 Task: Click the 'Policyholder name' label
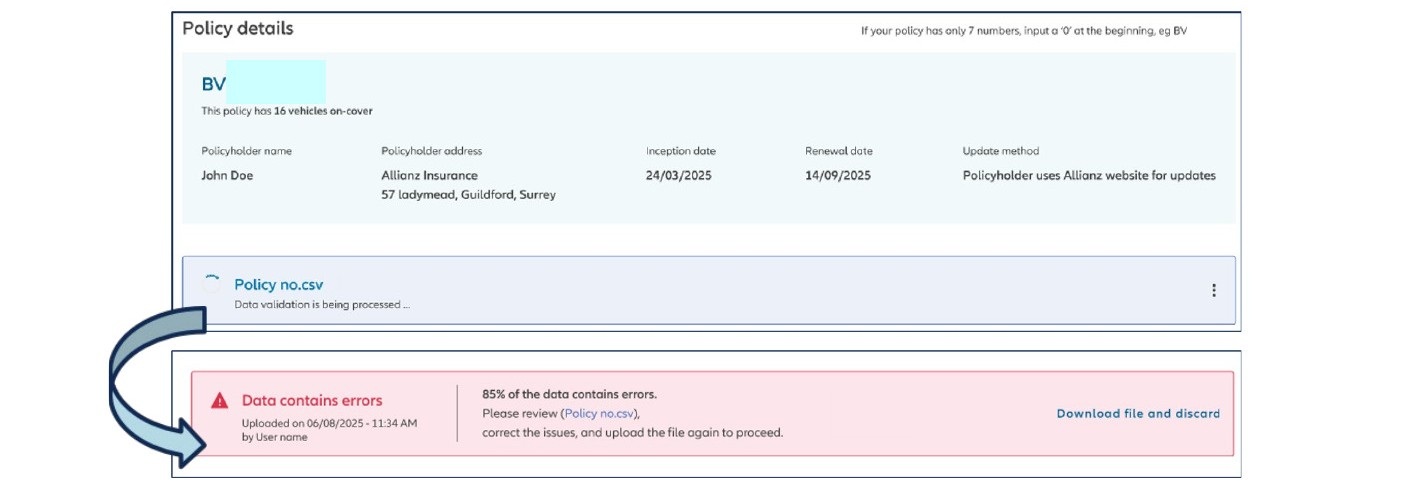coord(246,151)
